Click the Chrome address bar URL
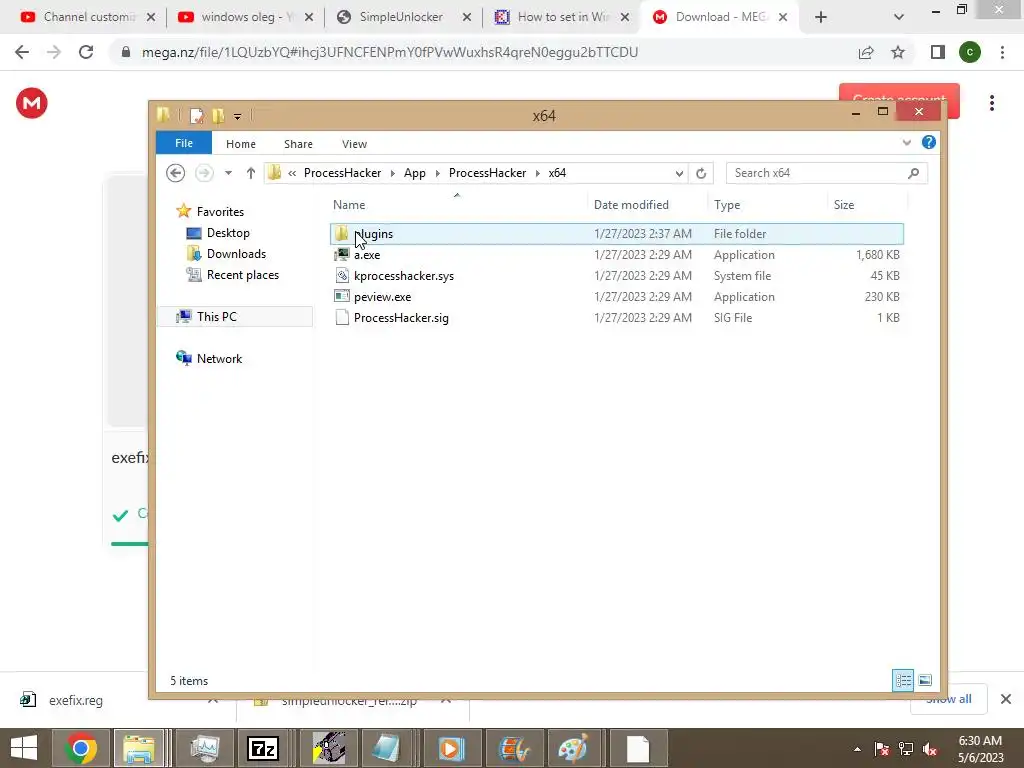 click(x=390, y=52)
